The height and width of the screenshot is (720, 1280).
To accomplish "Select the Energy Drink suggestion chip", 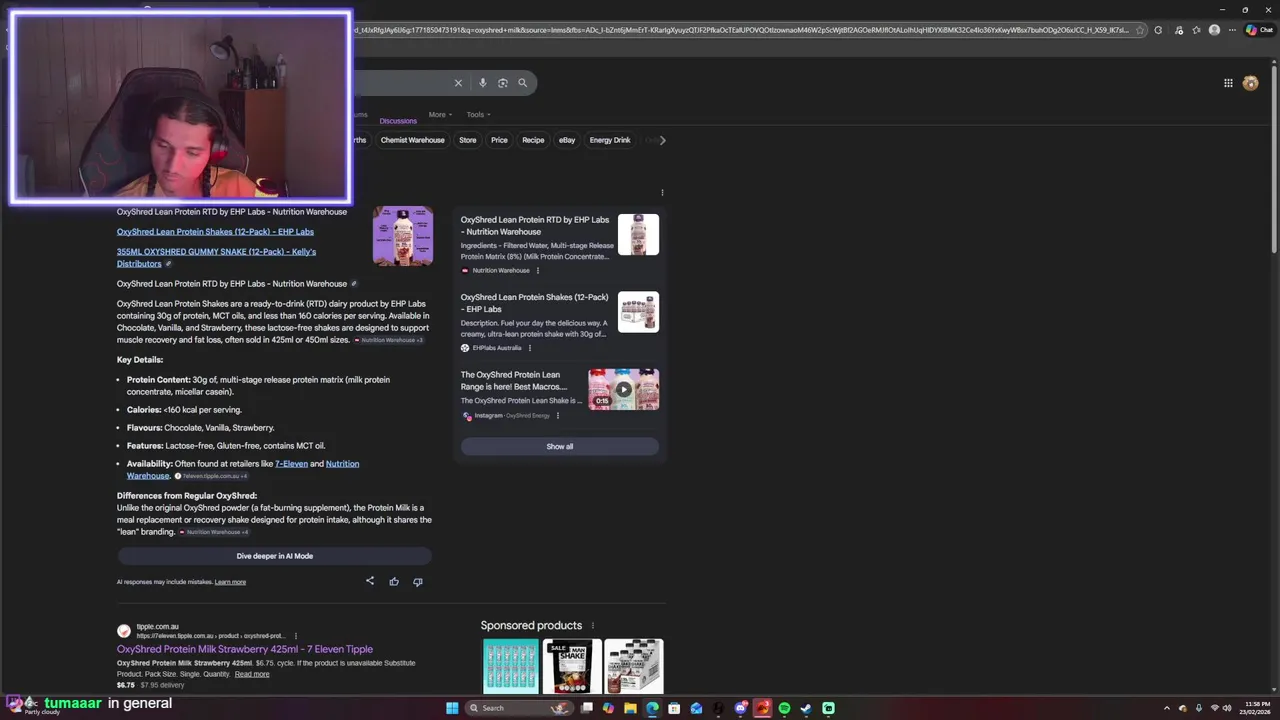I will tap(610, 140).
